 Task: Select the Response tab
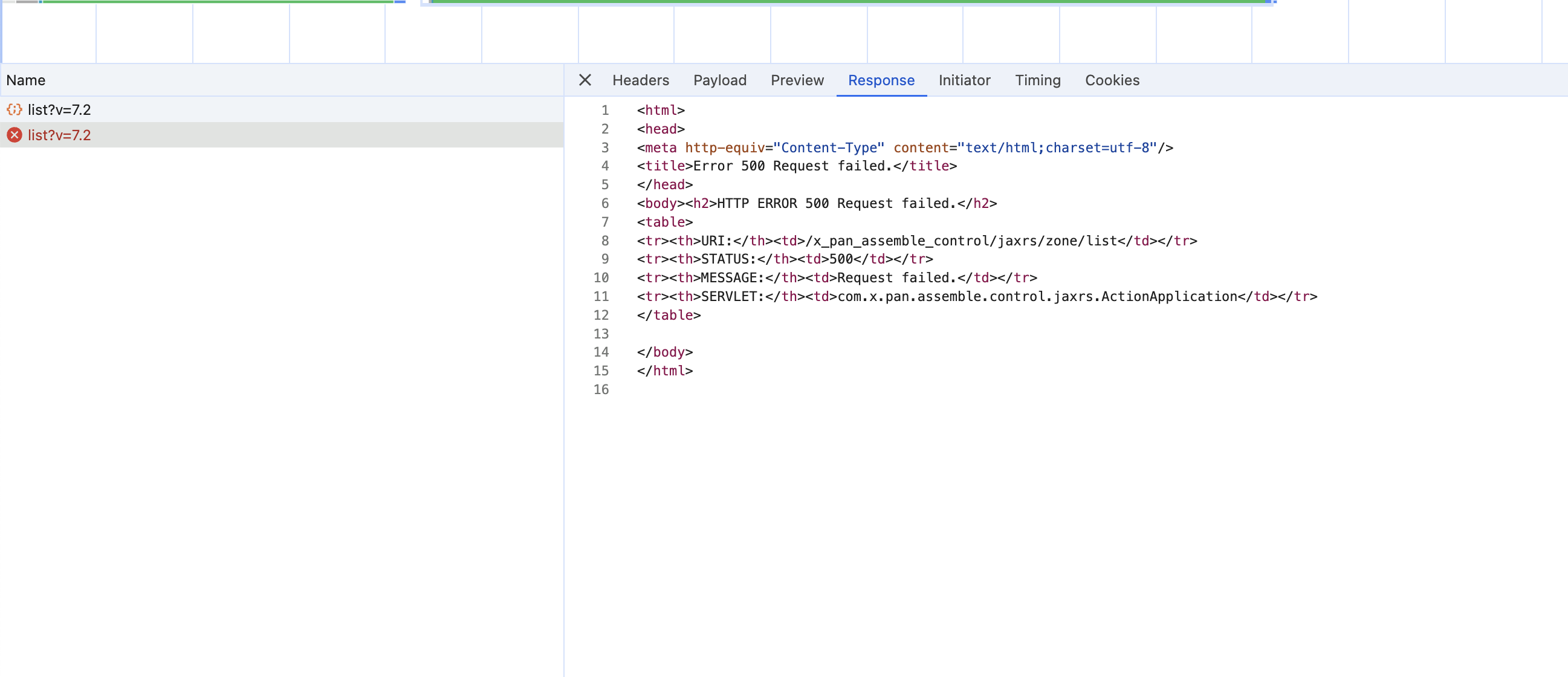point(881,80)
